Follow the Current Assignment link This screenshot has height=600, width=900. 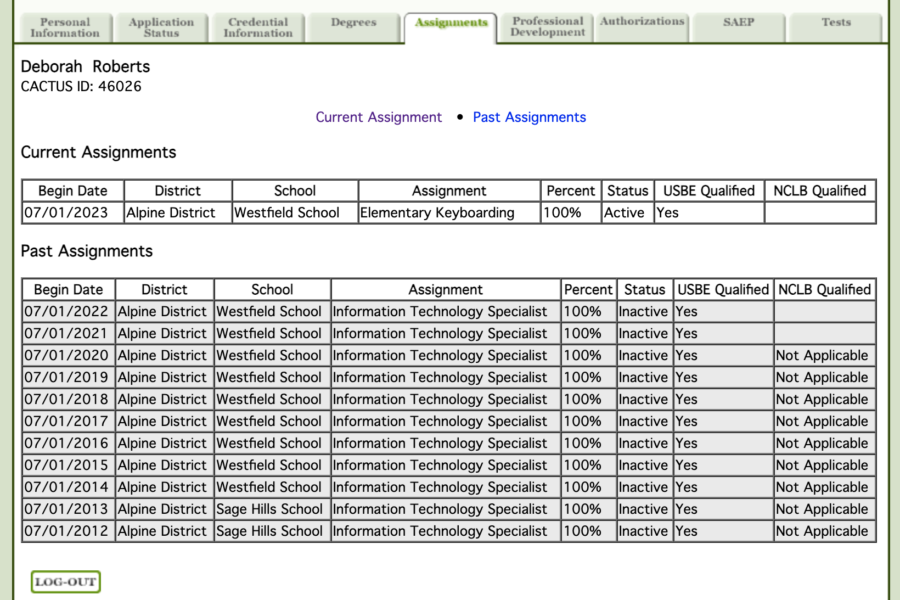379,117
